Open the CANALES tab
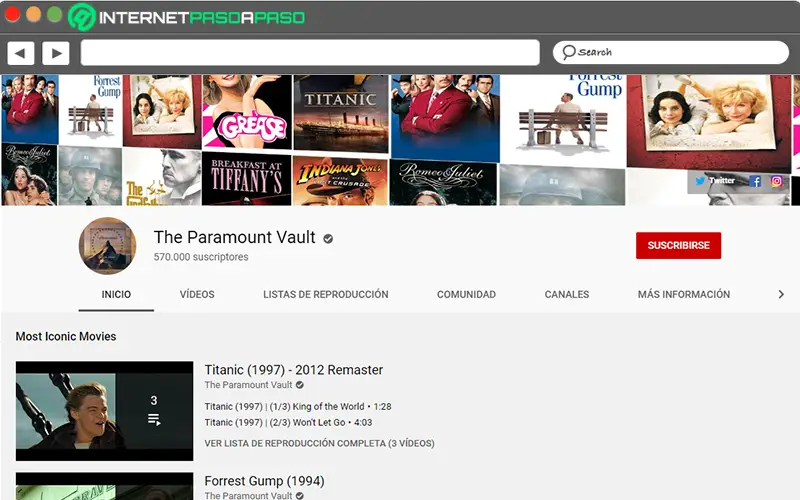800x500 pixels. (567, 294)
